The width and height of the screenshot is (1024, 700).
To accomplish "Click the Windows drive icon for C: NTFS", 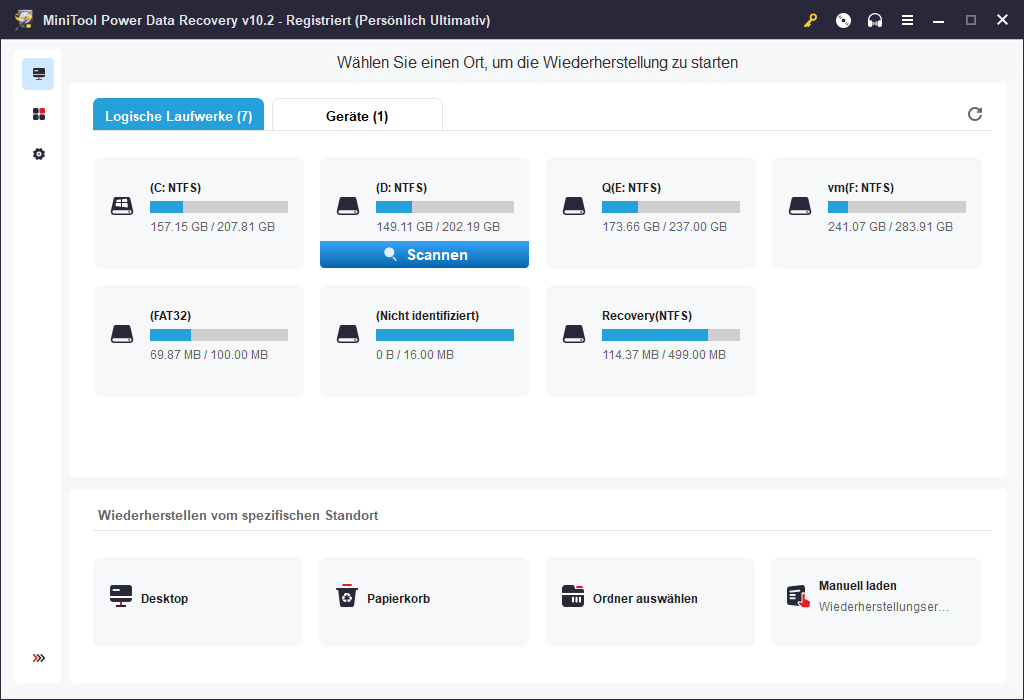I will pos(122,206).
